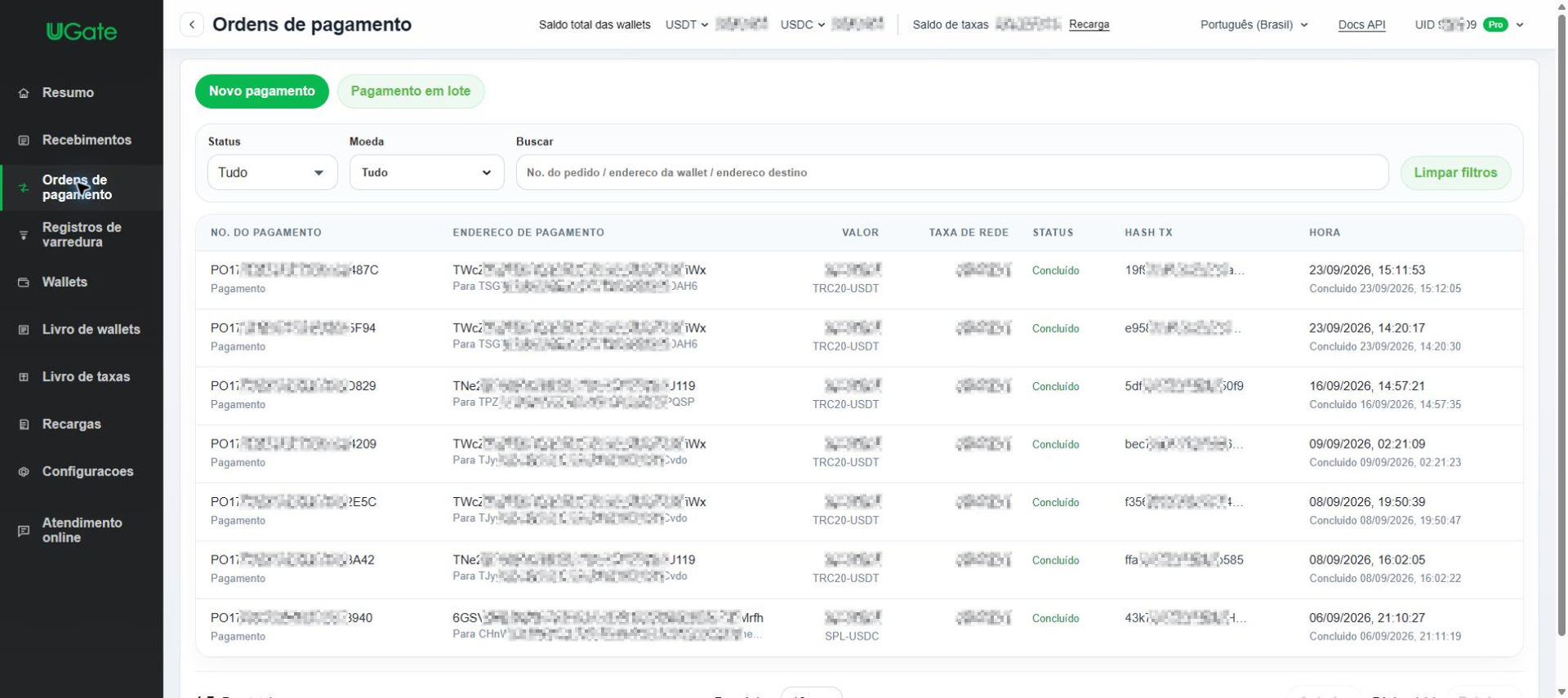
Task: Open the Resumo home icon in sidebar
Action: click(x=24, y=93)
